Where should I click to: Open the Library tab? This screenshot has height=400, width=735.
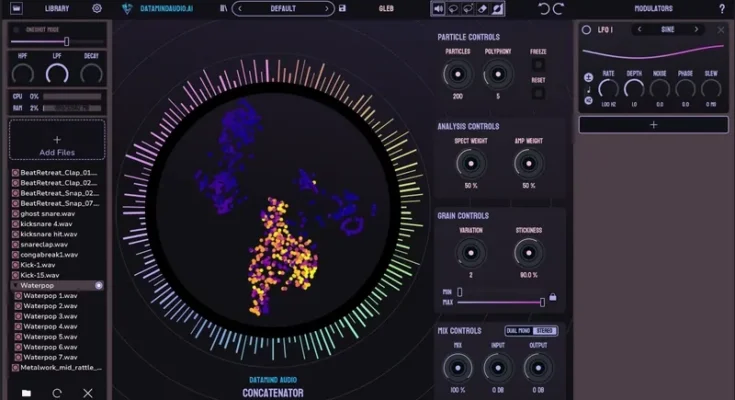point(57,8)
